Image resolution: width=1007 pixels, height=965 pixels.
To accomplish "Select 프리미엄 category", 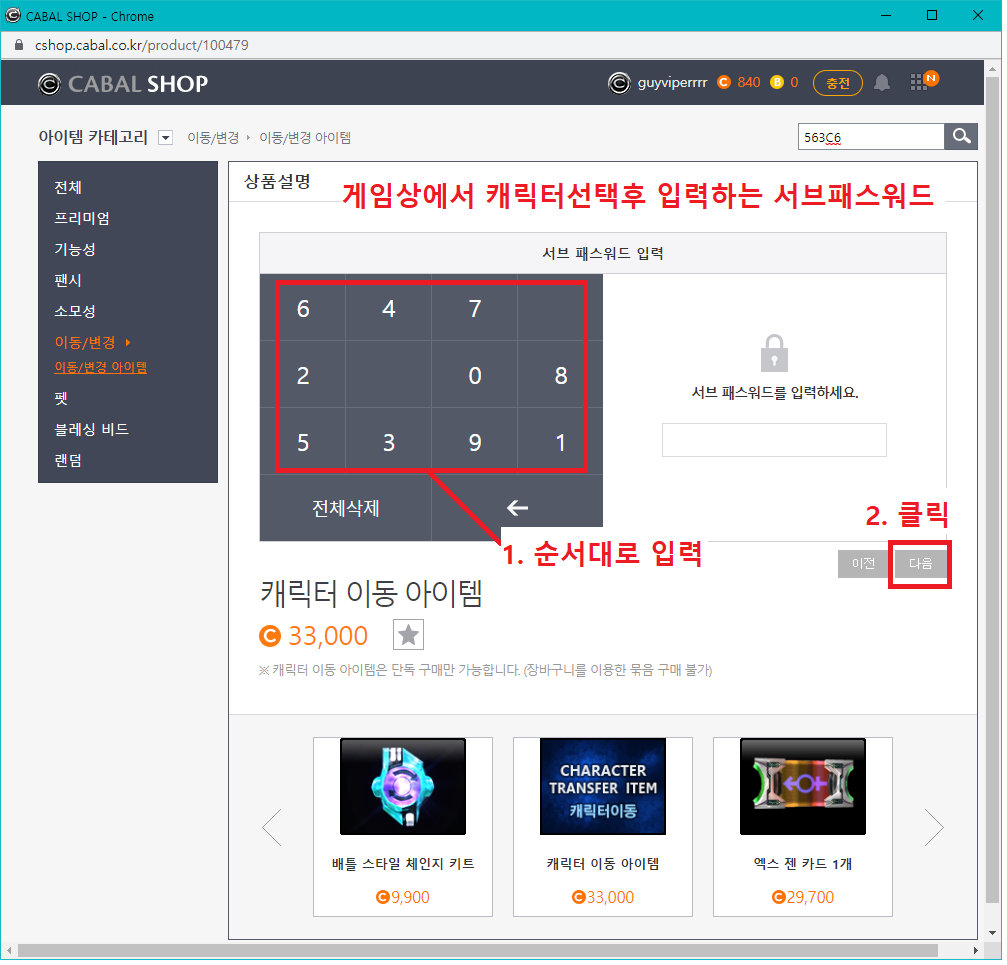I will pos(82,219).
